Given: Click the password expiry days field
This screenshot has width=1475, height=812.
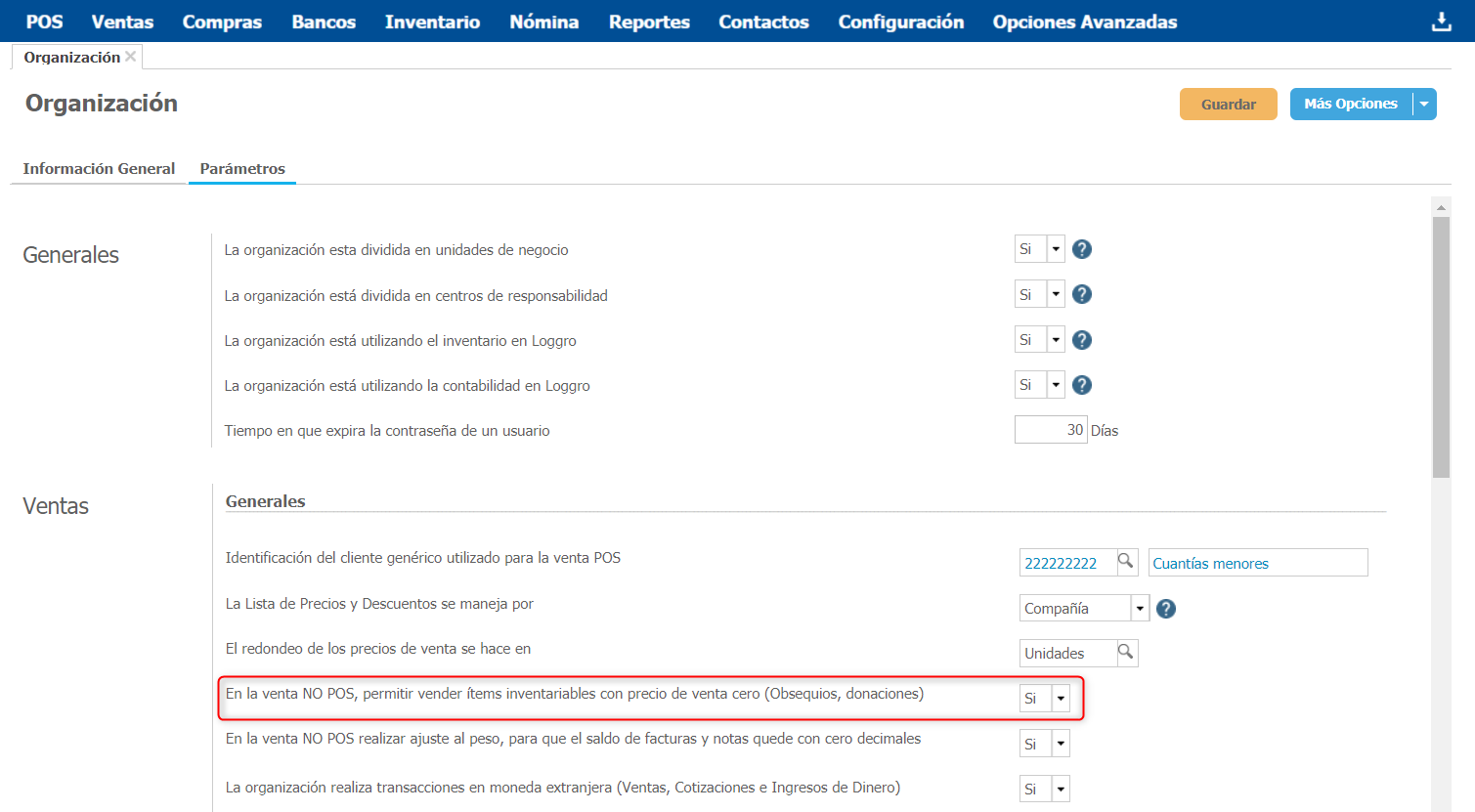Looking at the screenshot, I should (x=1050, y=430).
